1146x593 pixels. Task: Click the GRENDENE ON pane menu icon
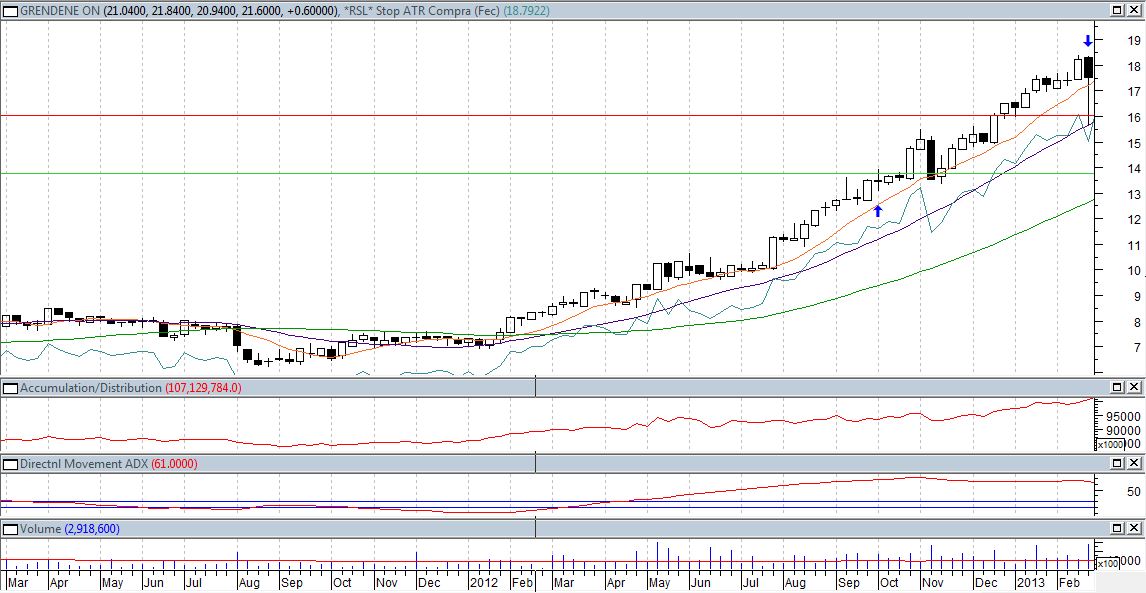point(9,9)
